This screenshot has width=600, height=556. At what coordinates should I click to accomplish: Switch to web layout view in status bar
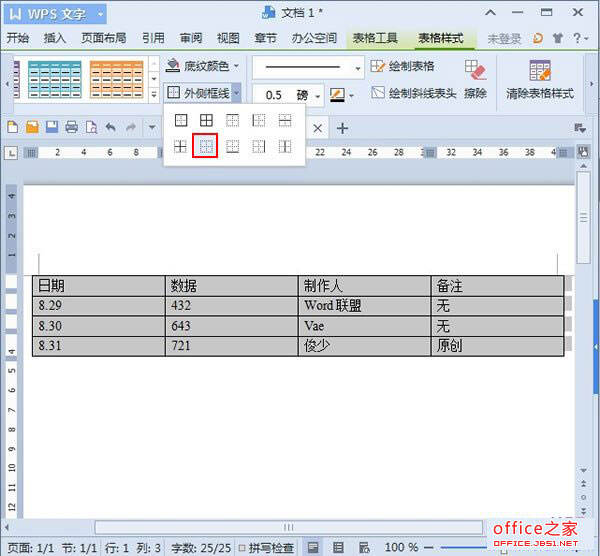pos(364,547)
